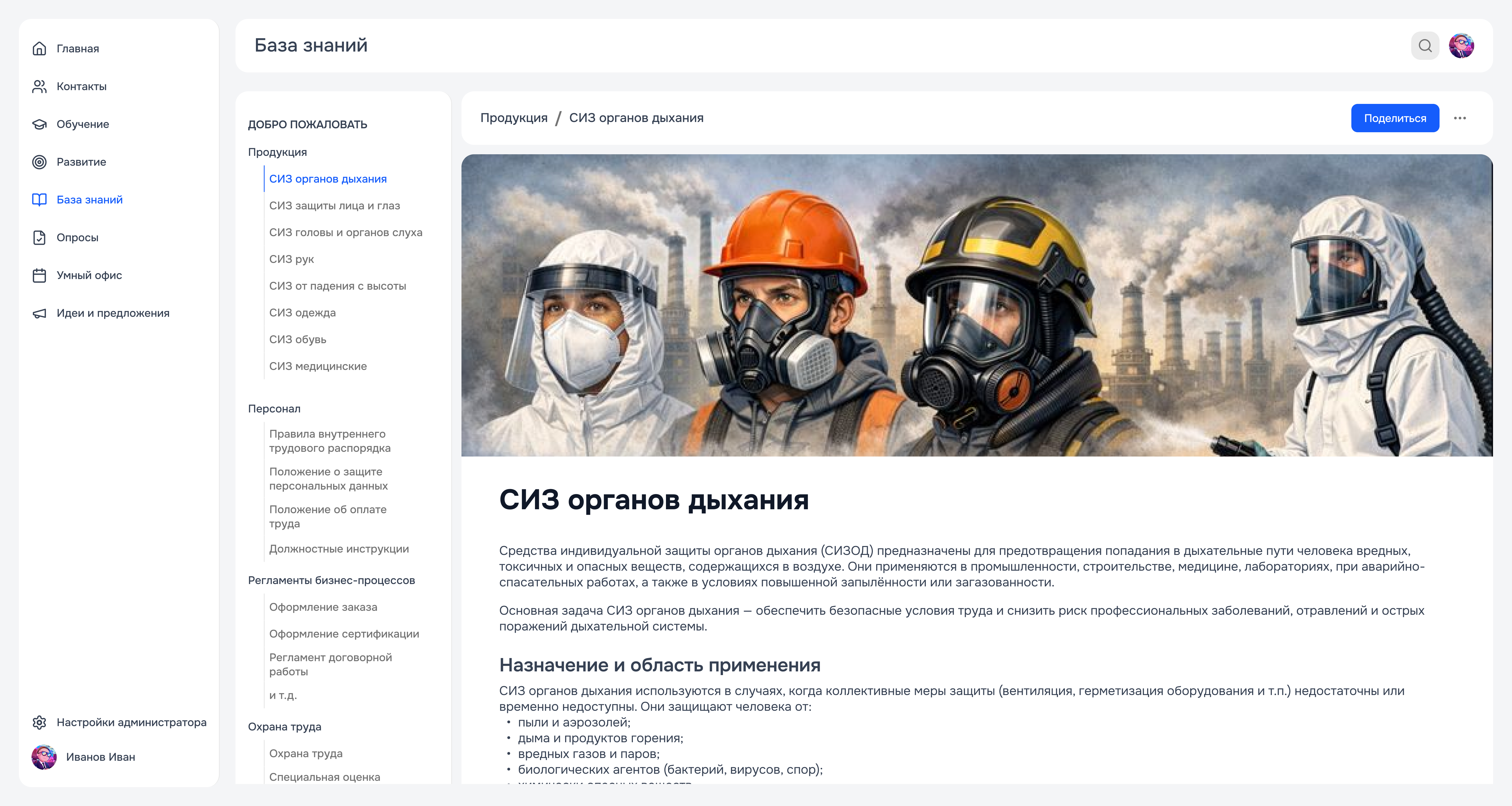Open Умный офис calendar icon
This screenshot has width=1512, height=806.
pos(39,275)
